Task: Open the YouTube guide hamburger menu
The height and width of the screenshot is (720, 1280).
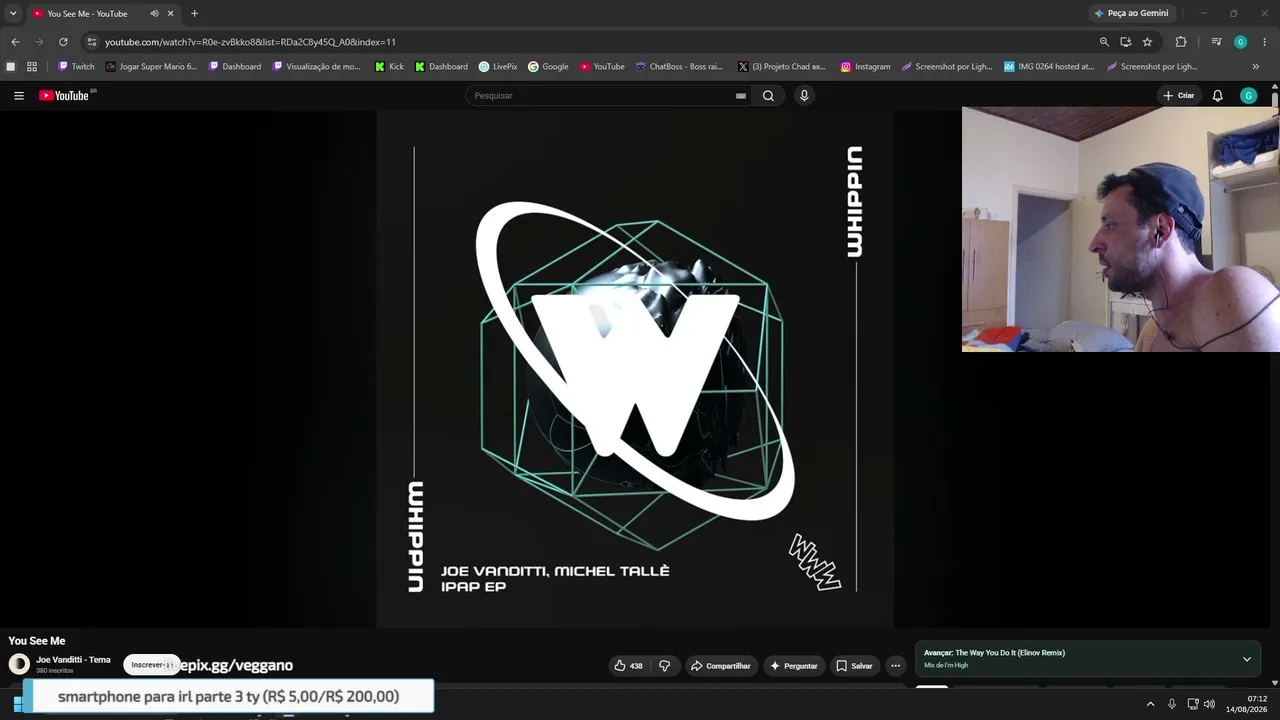Action: click(x=19, y=96)
